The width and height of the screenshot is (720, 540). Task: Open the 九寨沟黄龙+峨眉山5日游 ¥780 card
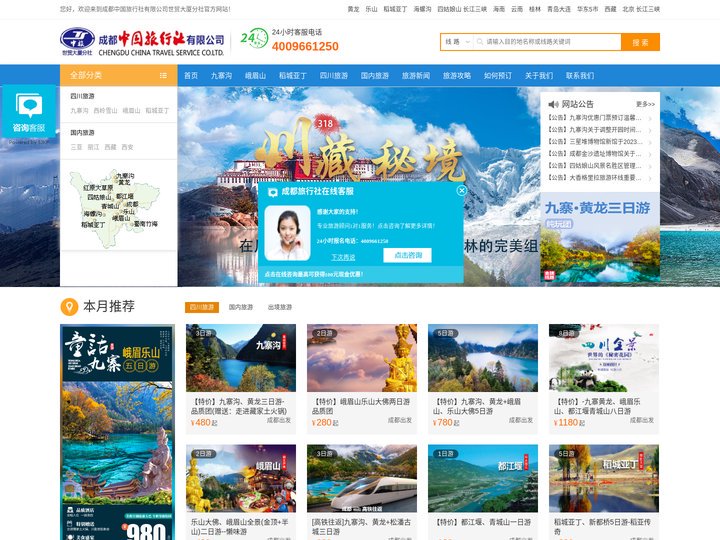coord(483,379)
